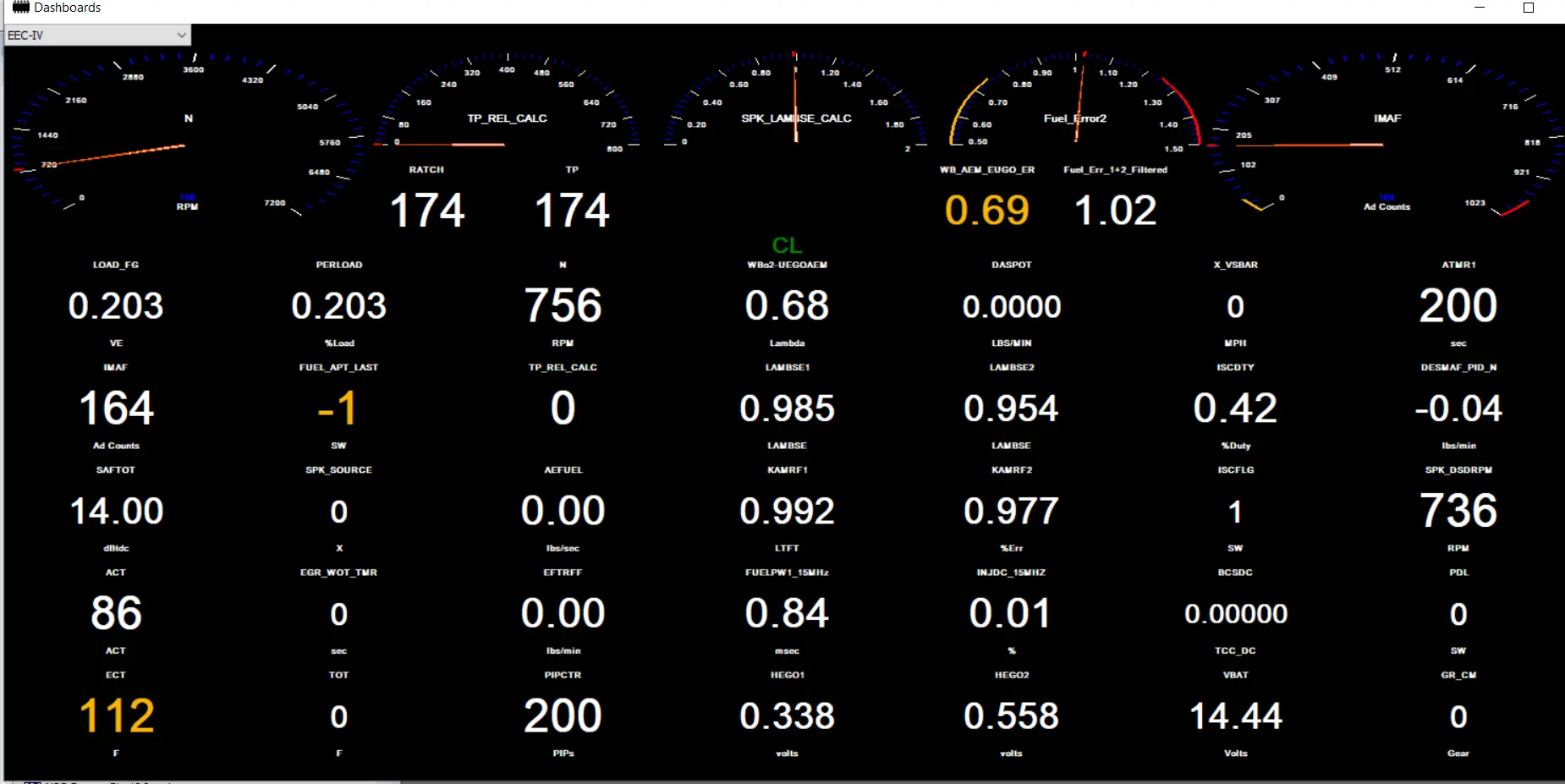Select the WBo2-UEGOAEM value 0.68
1565x784 pixels.
(x=787, y=305)
